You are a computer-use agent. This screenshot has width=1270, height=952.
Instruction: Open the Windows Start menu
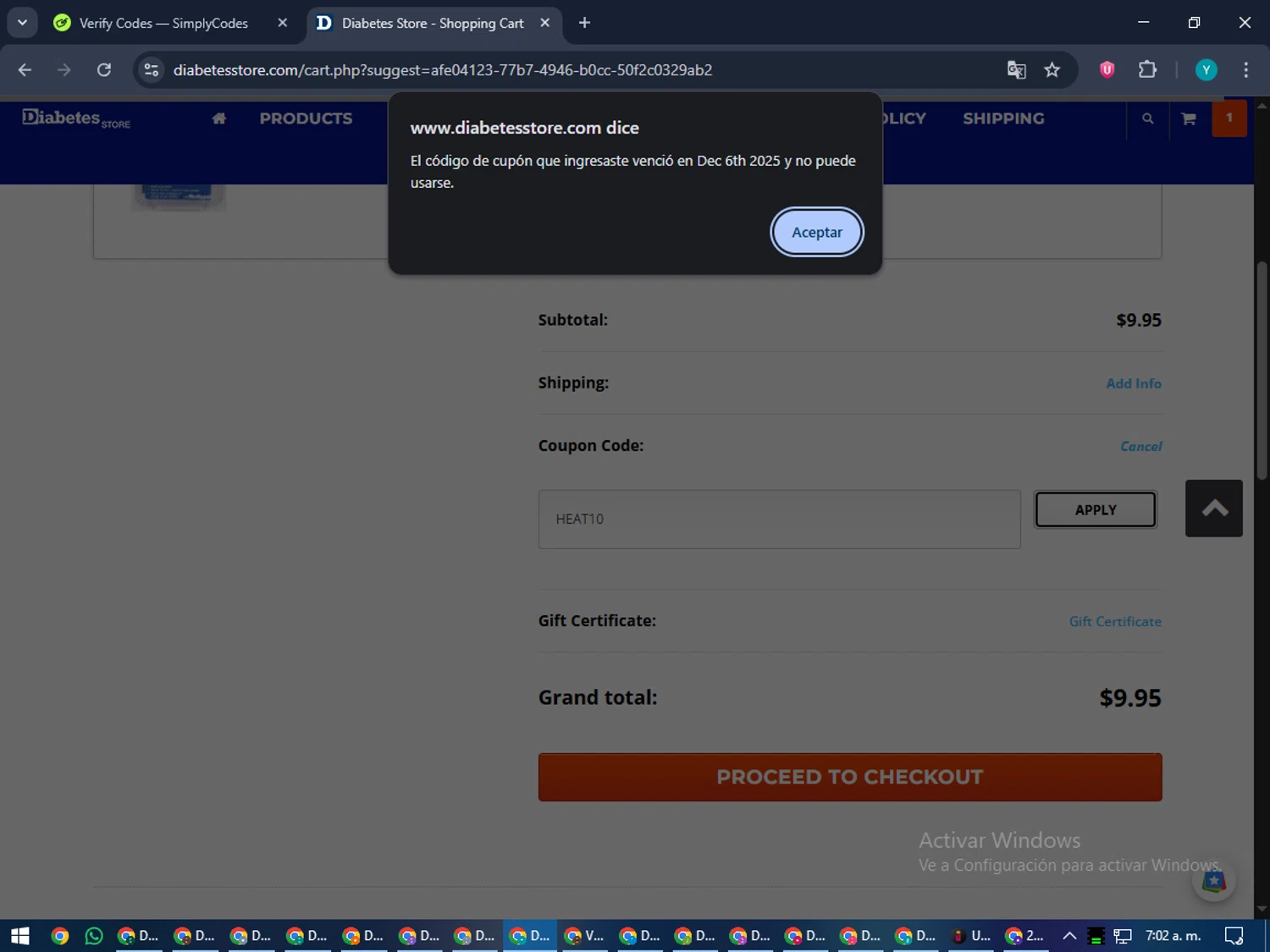tap(19, 935)
